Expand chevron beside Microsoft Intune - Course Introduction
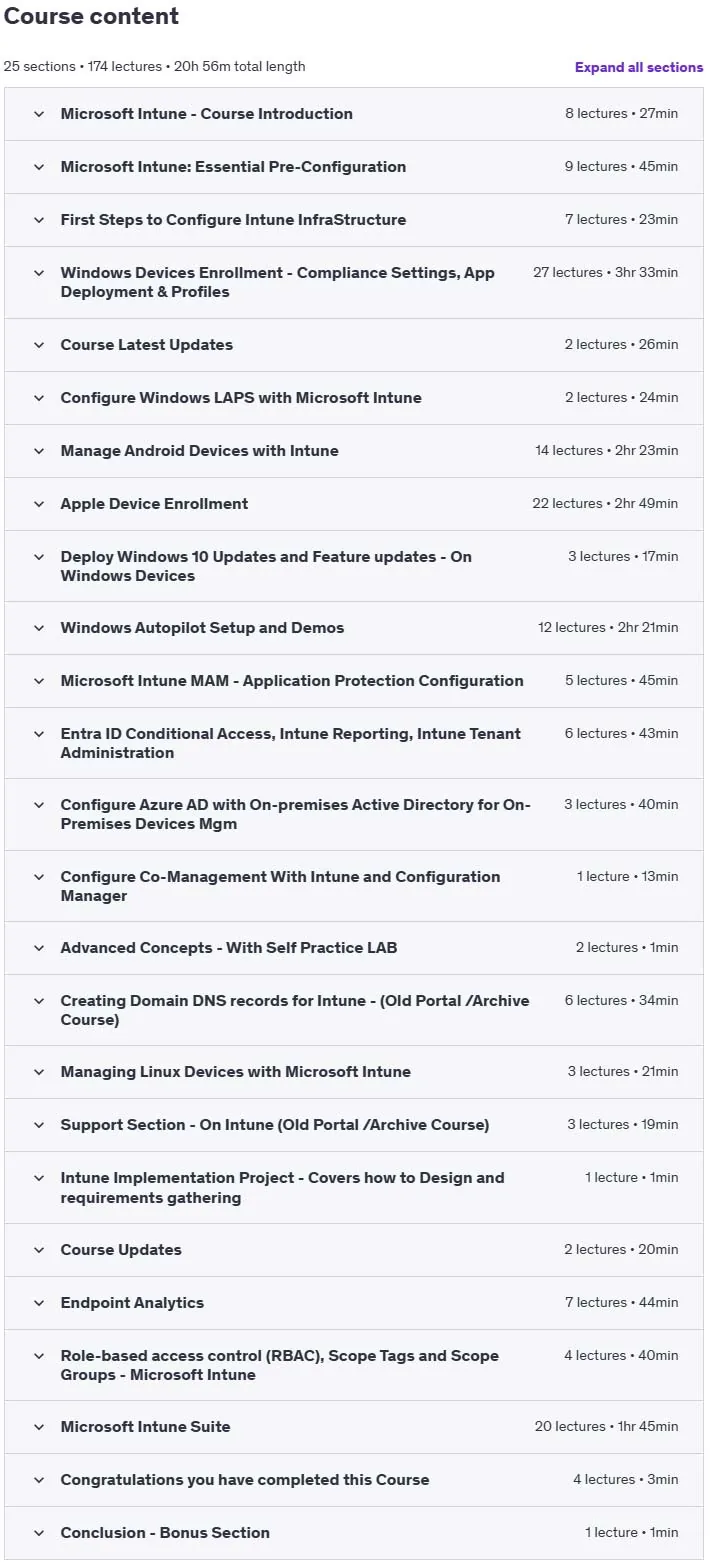The image size is (710, 1565). 39,114
